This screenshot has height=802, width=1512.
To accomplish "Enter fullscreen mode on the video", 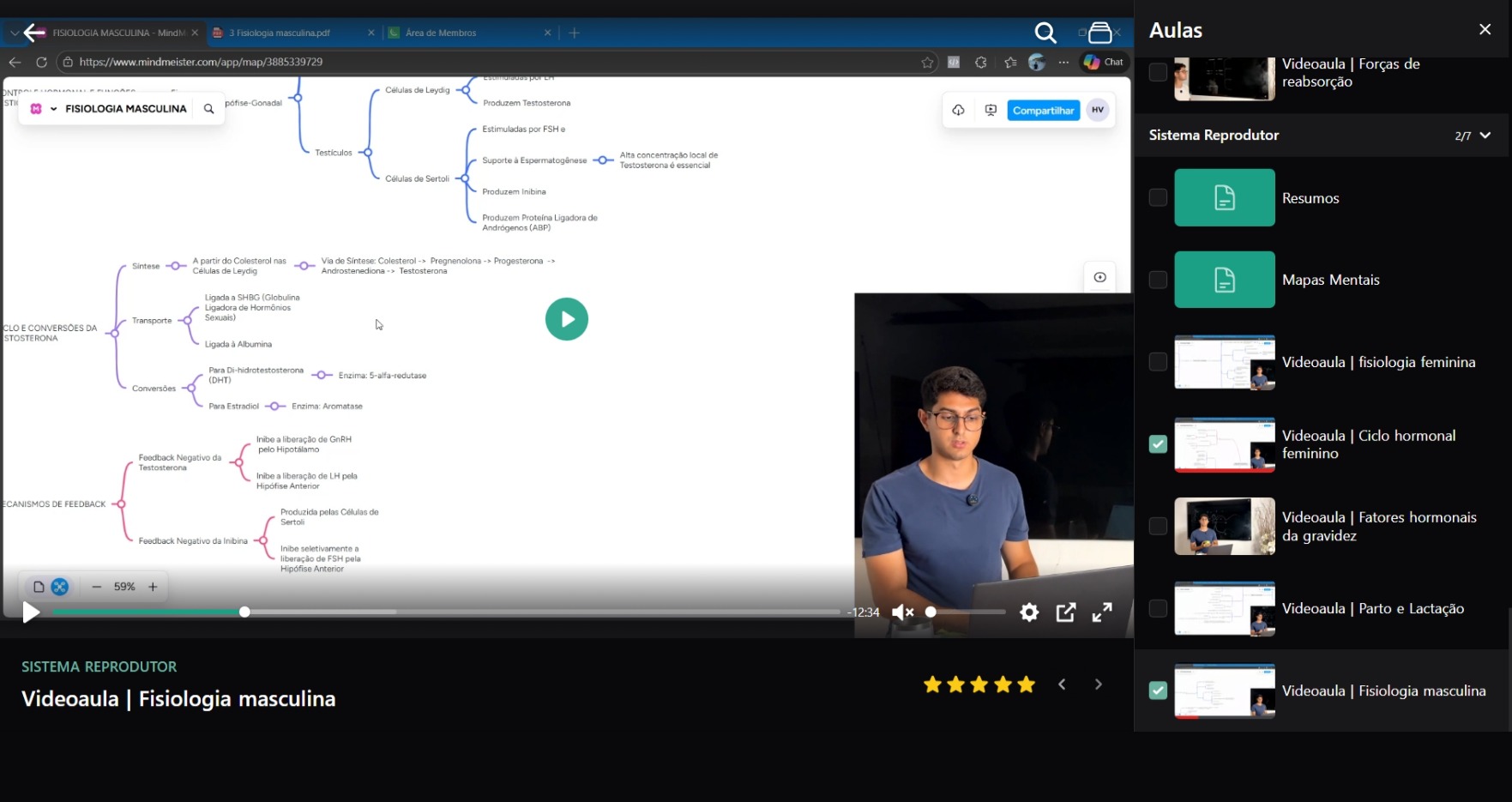I will point(1102,612).
